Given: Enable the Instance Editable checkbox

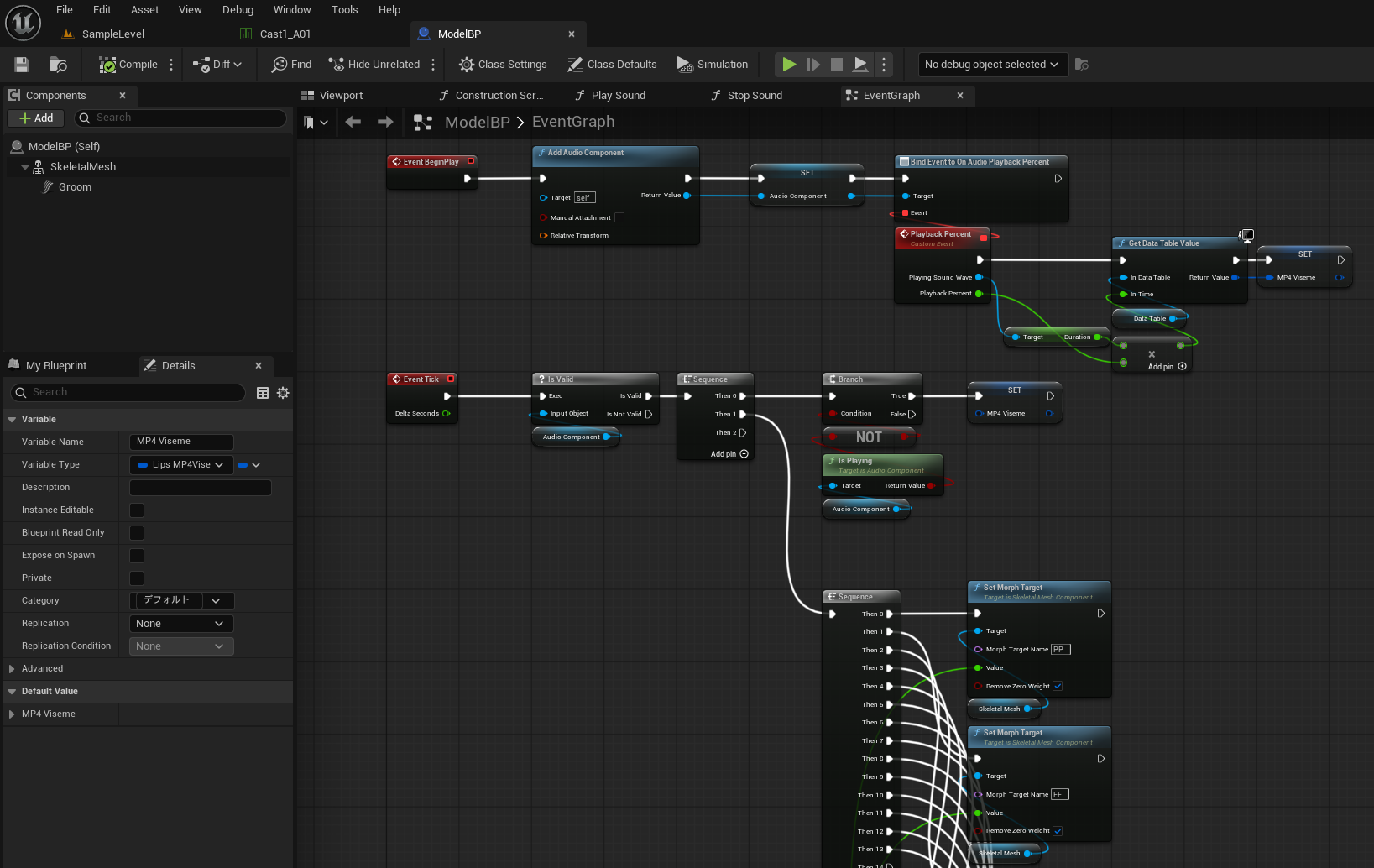Looking at the screenshot, I should point(137,510).
